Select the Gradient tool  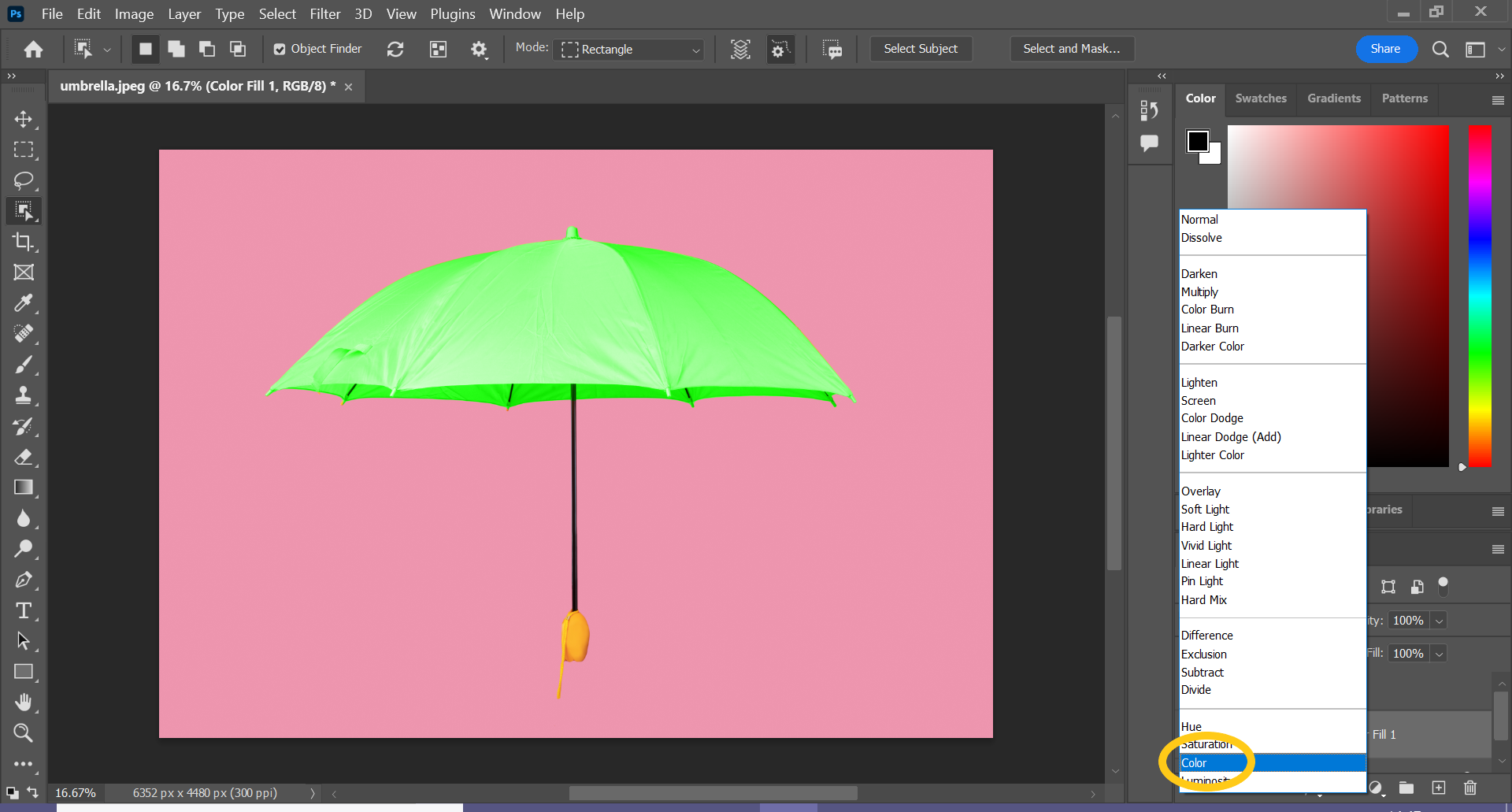(24, 488)
